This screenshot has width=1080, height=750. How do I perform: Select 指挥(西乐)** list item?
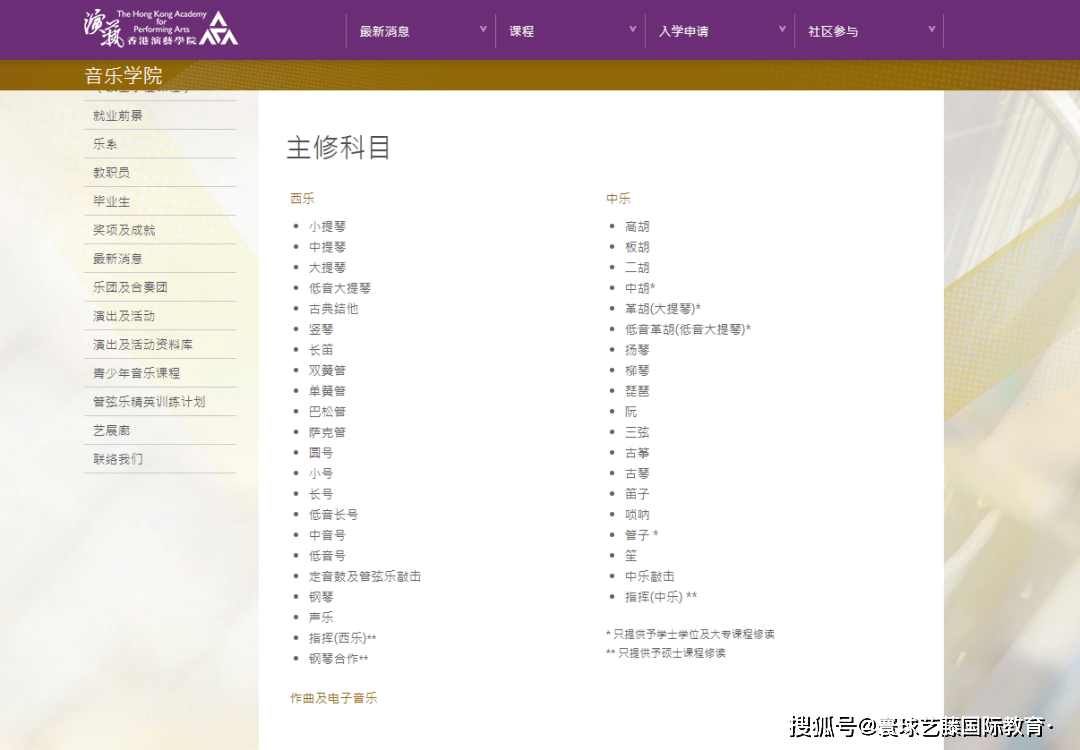pyautogui.click(x=342, y=638)
